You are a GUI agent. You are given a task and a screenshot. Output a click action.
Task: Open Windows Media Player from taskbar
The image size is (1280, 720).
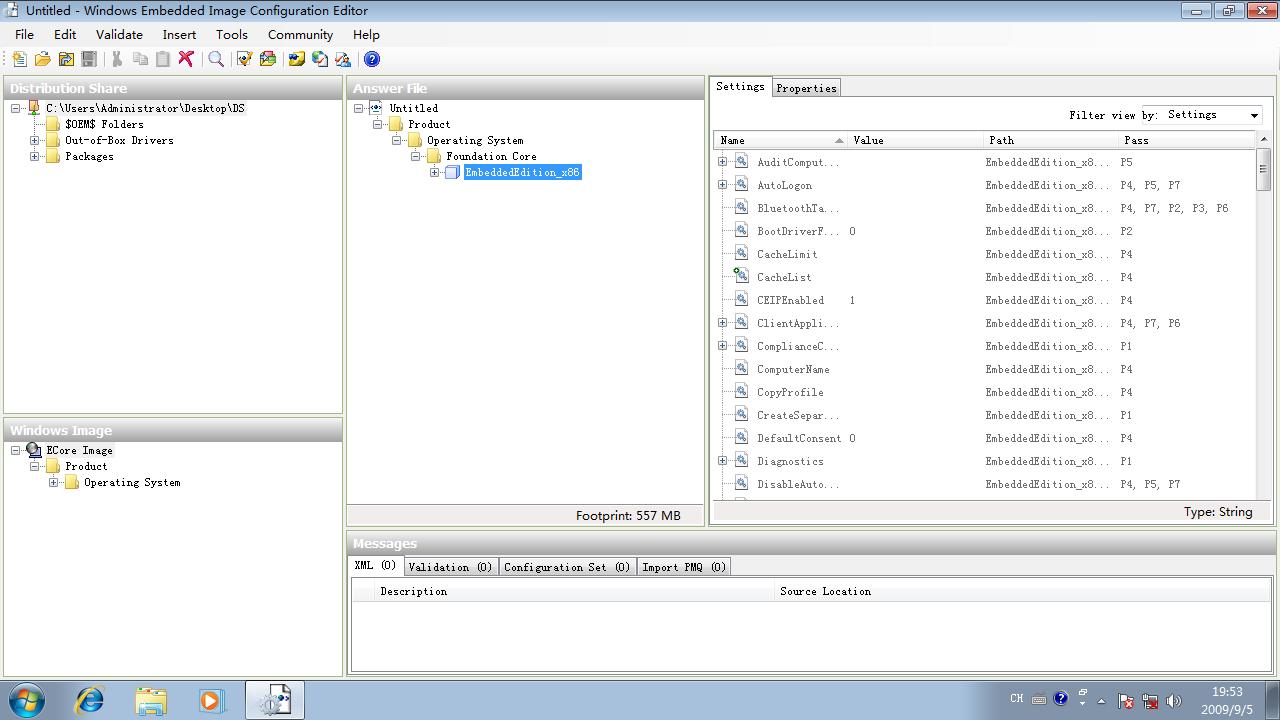point(211,700)
